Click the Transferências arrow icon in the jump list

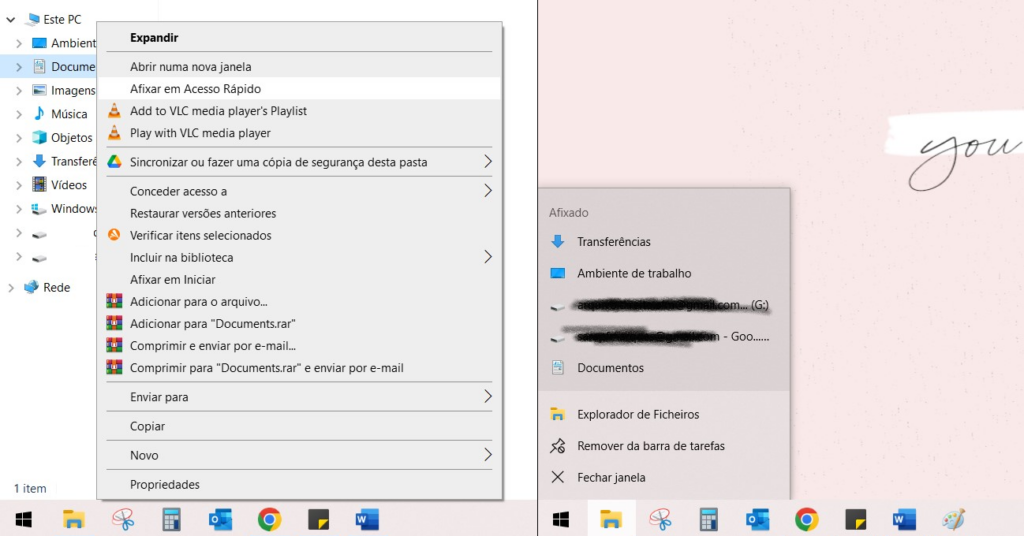click(x=558, y=242)
